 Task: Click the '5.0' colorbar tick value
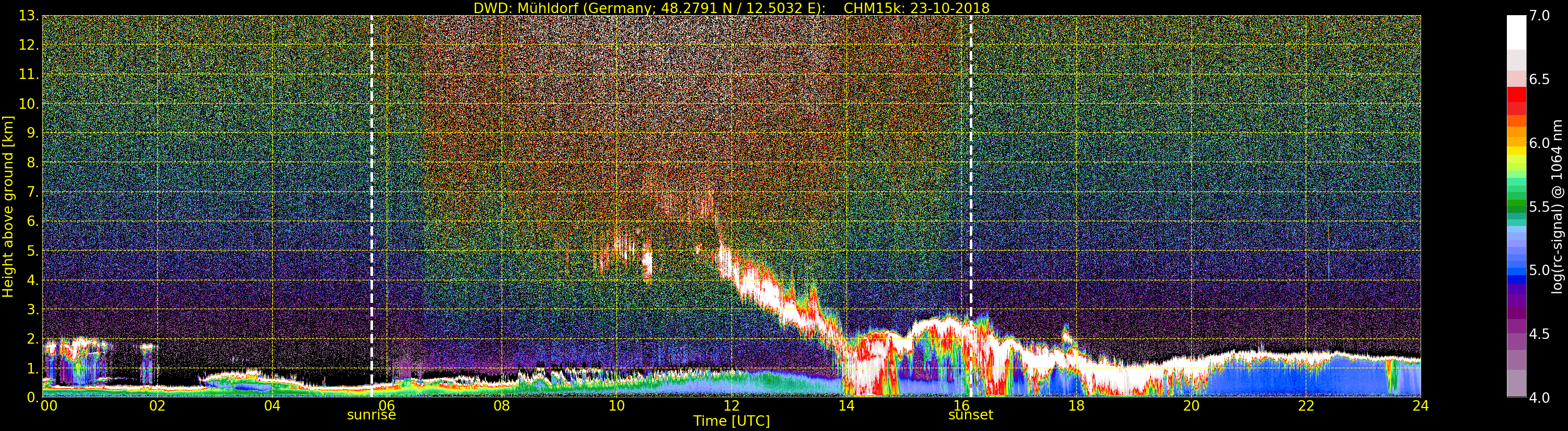(x=1539, y=270)
